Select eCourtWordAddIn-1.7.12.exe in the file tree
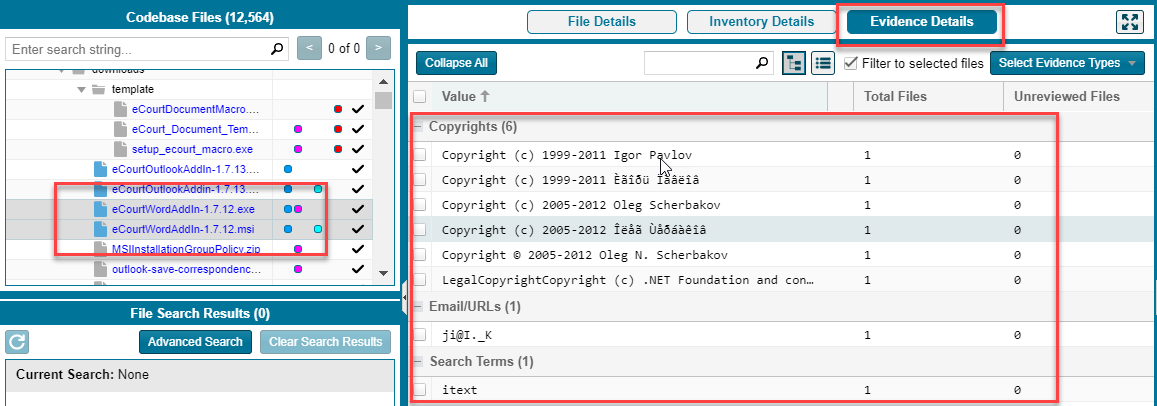 point(183,209)
